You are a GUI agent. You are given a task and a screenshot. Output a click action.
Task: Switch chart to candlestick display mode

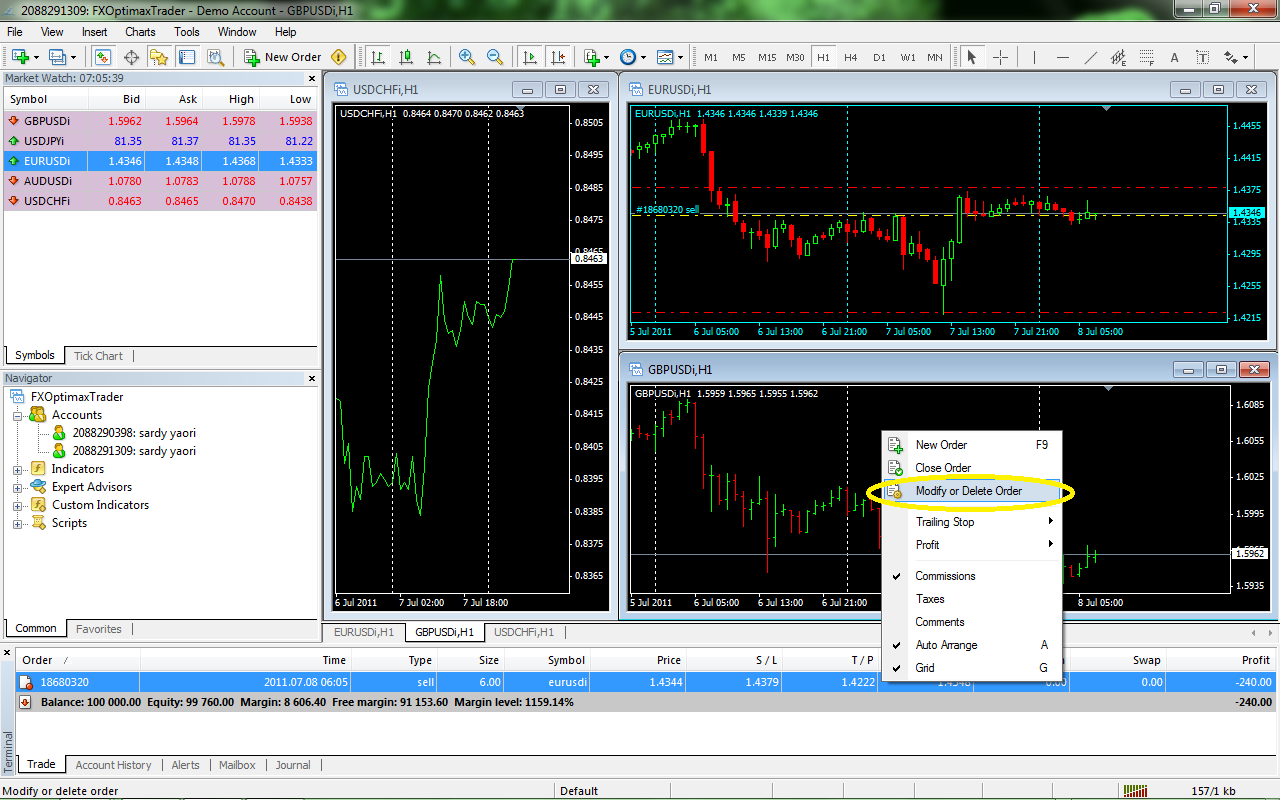pos(405,57)
